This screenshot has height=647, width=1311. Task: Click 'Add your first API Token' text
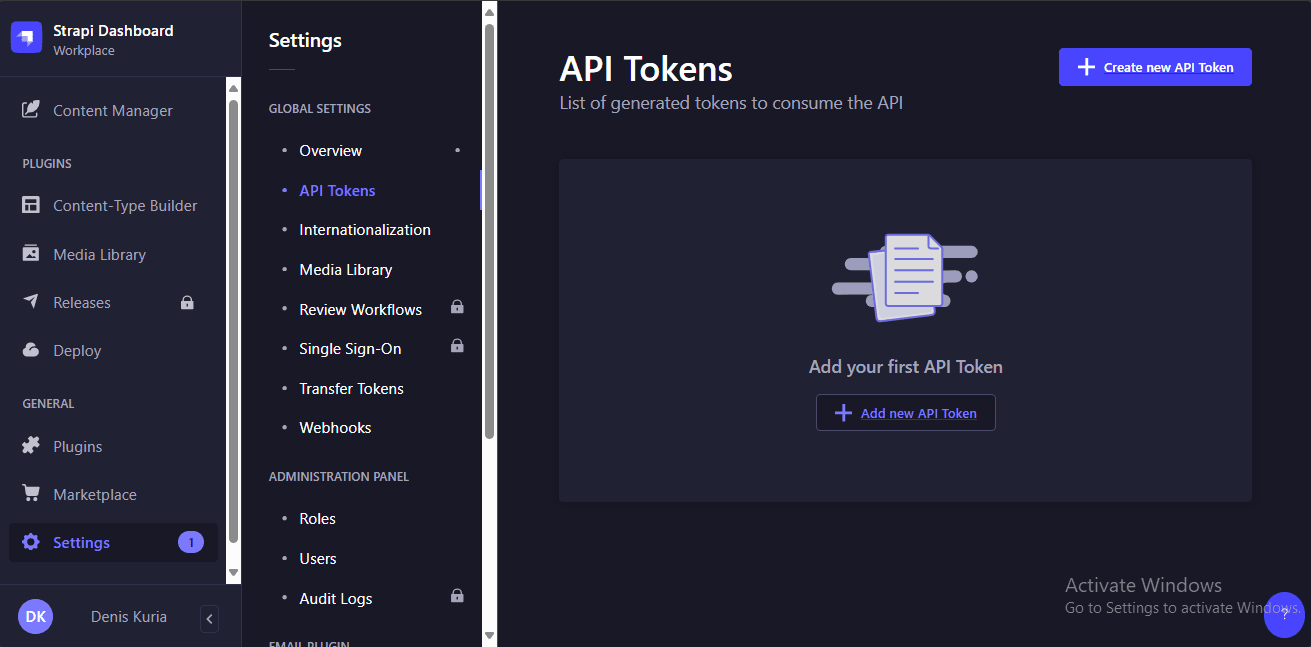(906, 366)
